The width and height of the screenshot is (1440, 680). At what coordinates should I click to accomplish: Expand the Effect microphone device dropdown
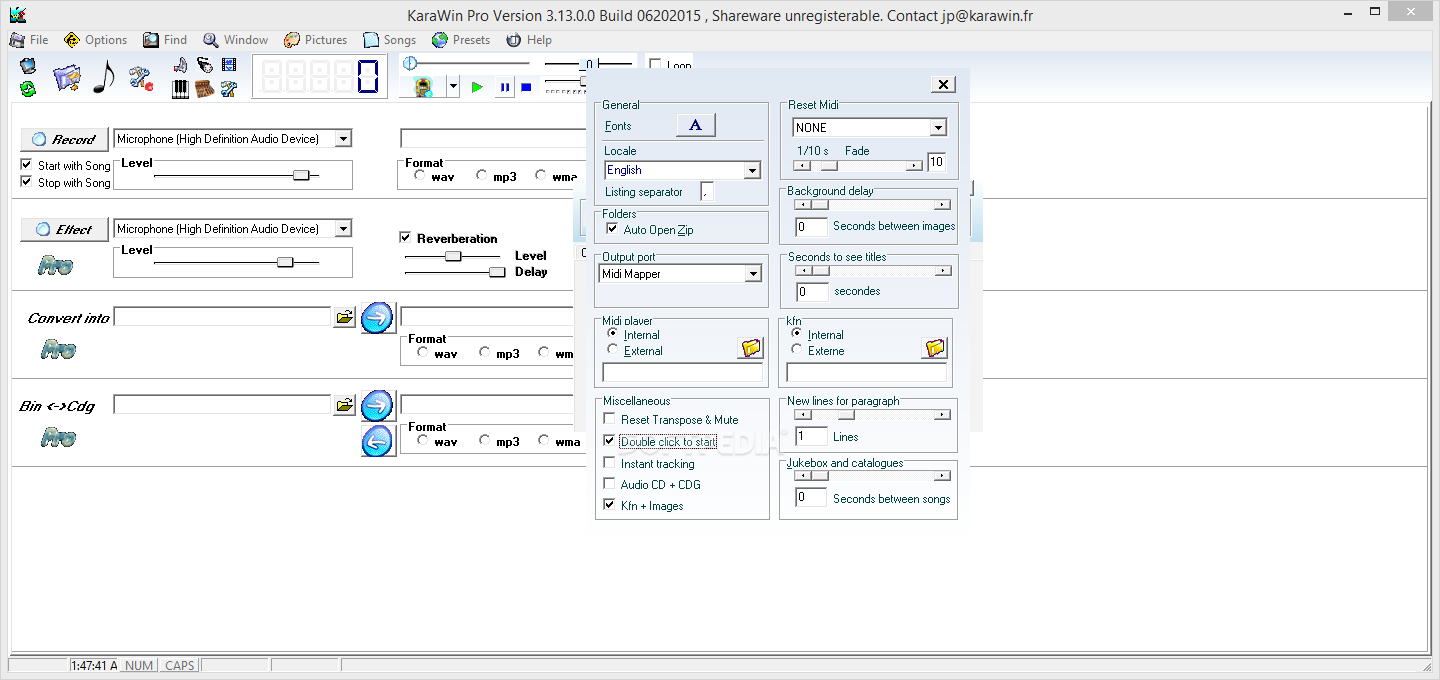coord(343,229)
